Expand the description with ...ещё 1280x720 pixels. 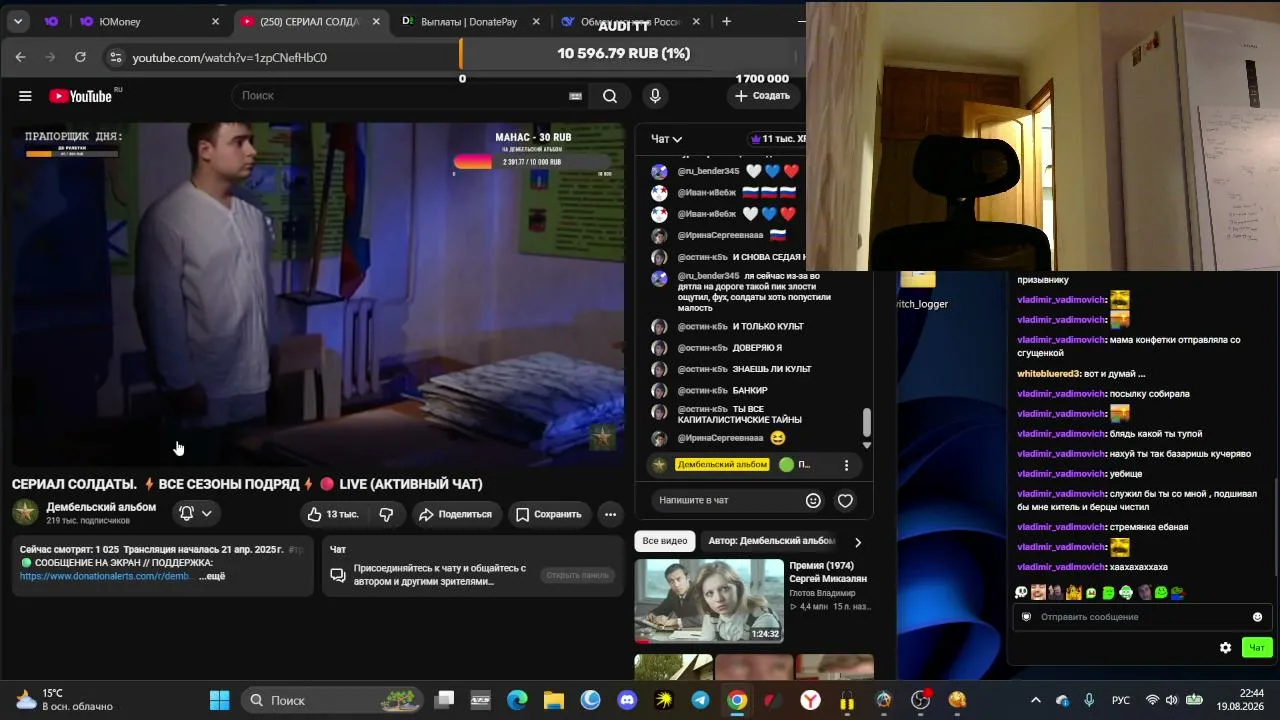point(212,576)
